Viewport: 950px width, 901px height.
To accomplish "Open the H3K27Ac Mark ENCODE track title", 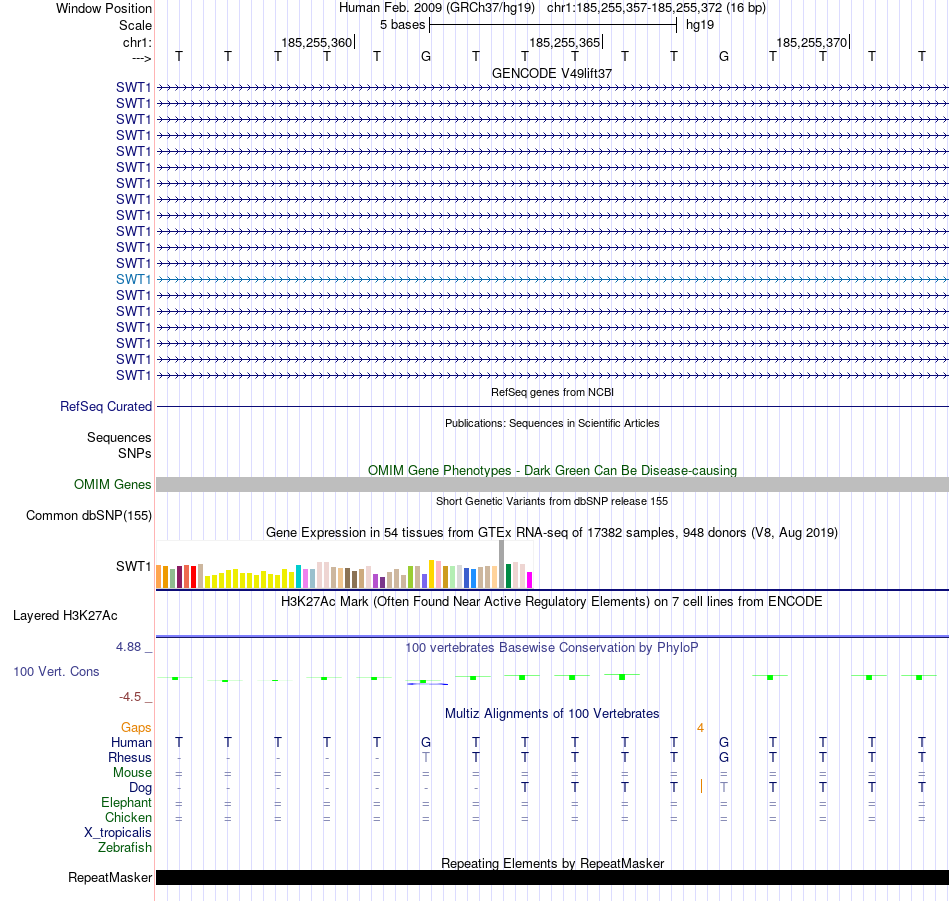I will tap(552, 602).
